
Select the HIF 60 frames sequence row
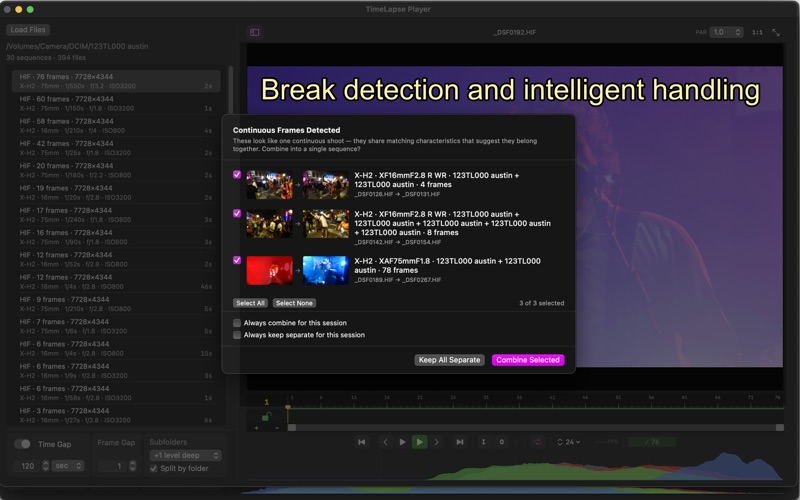pyautogui.click(x=116, y=104)
